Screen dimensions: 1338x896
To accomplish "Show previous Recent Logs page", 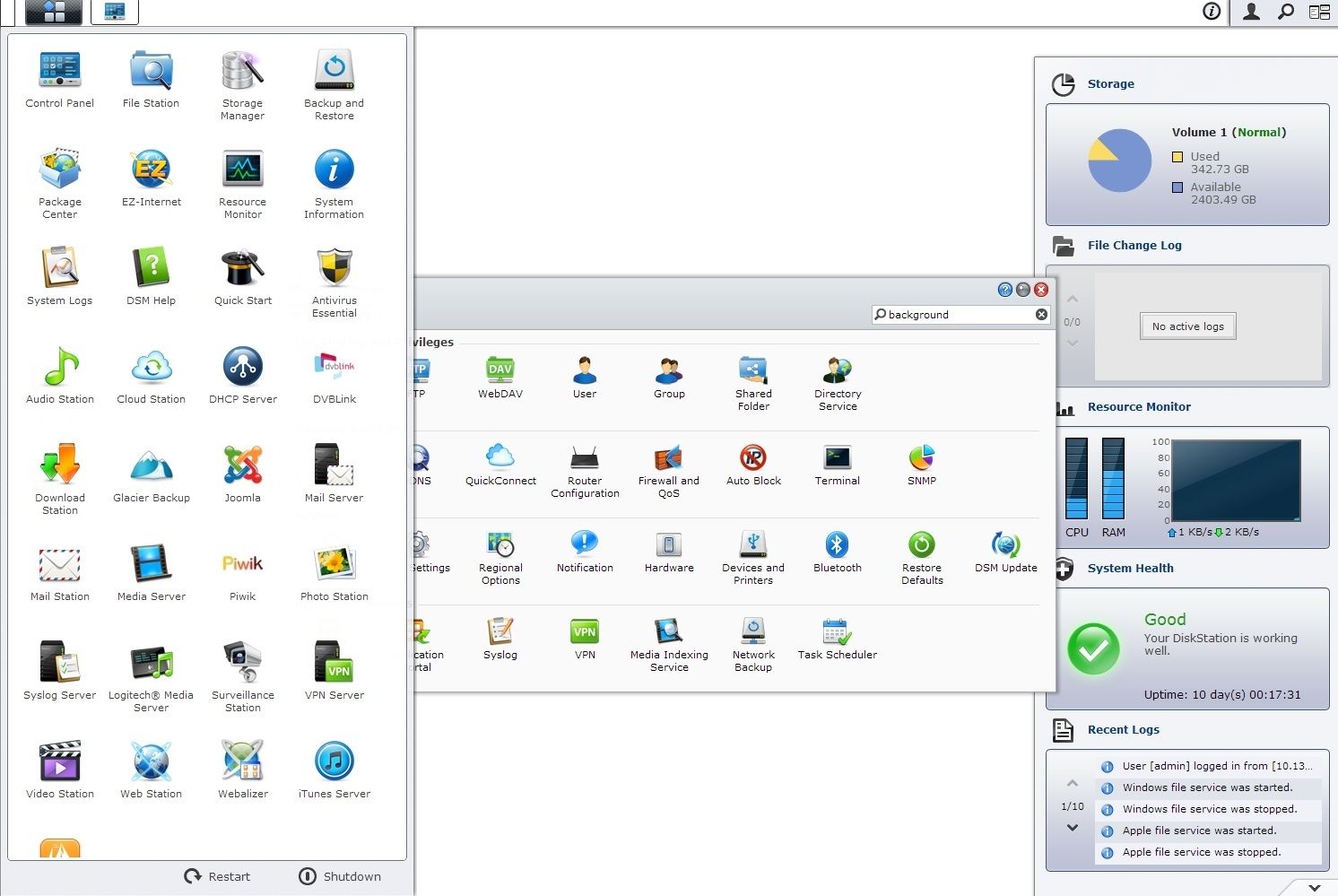I will [x=1073, y=783].
